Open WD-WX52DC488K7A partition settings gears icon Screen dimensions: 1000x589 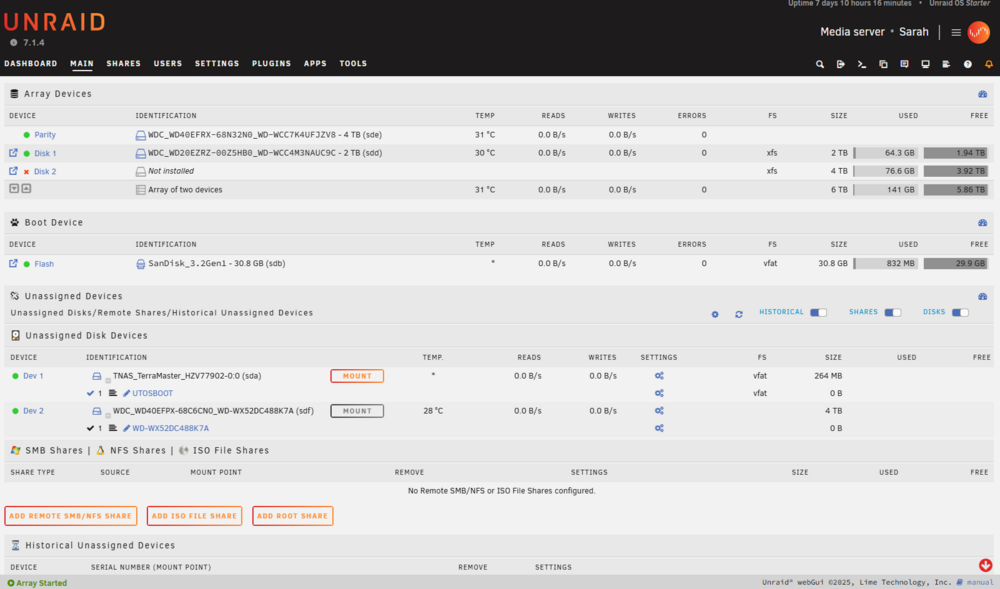[659, 428]
